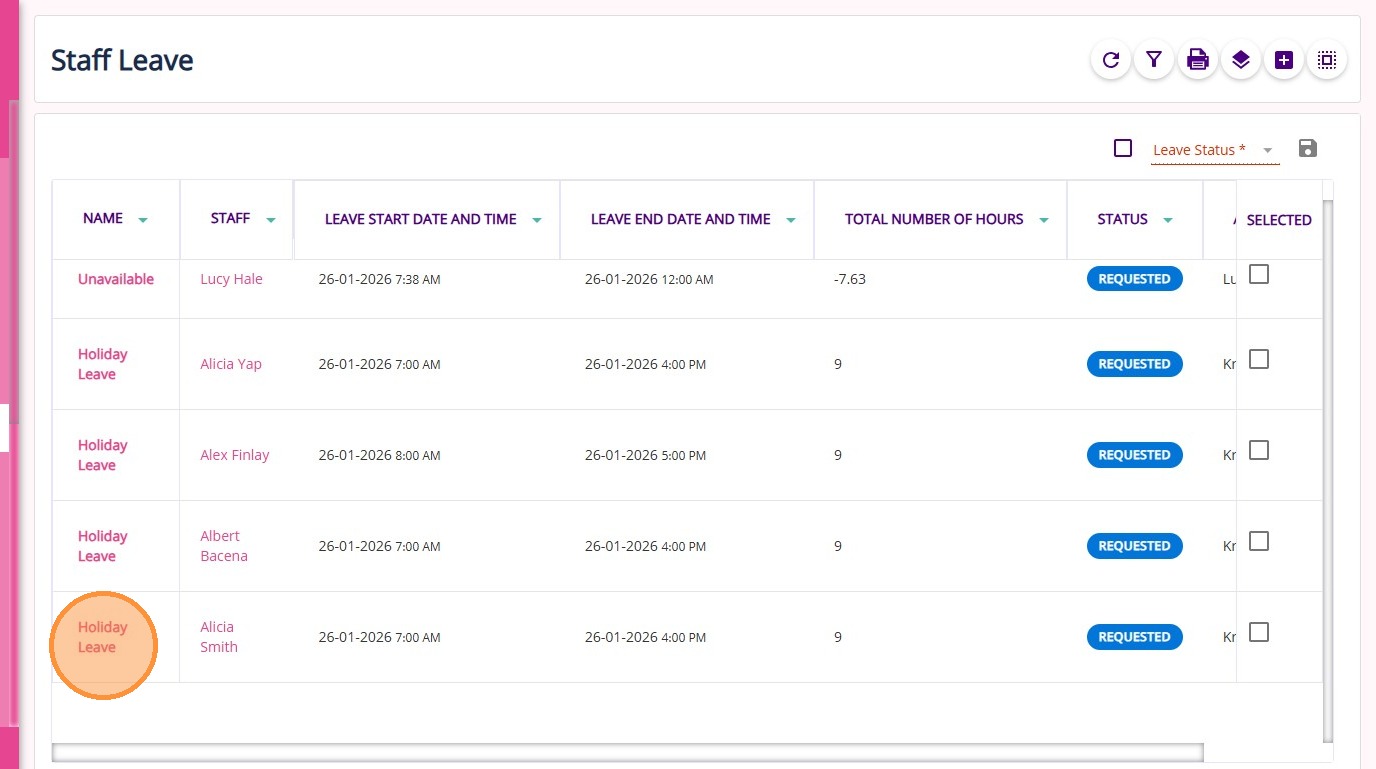Screen dimensions: 1376x769
Task: Select the Lucy Hale row checkbox
Action: pyautogui.click(x=1259, y=274)
